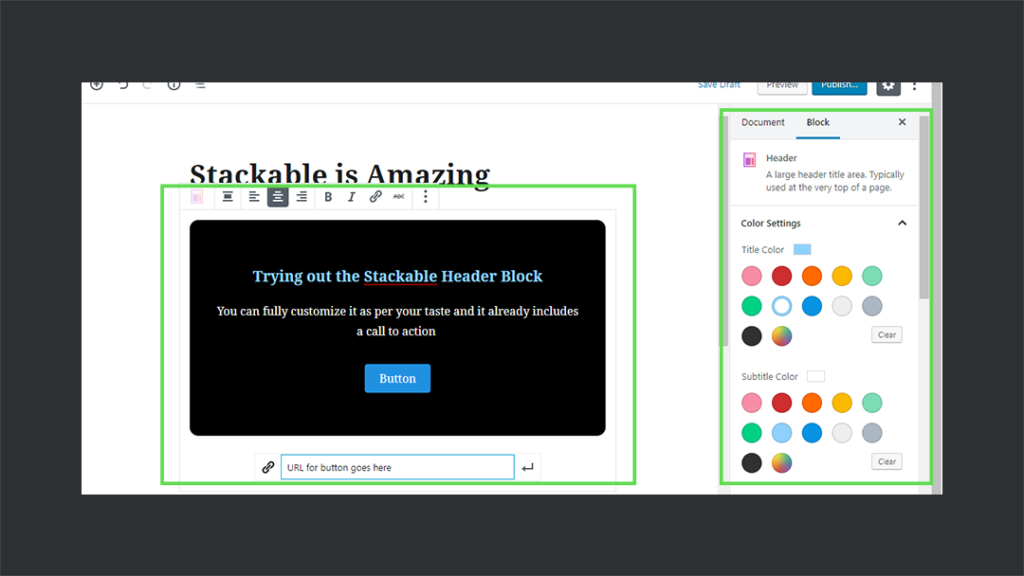Apply the button URL with enter arrow
The image size is (1024, 576).
(x=528, y=467)
